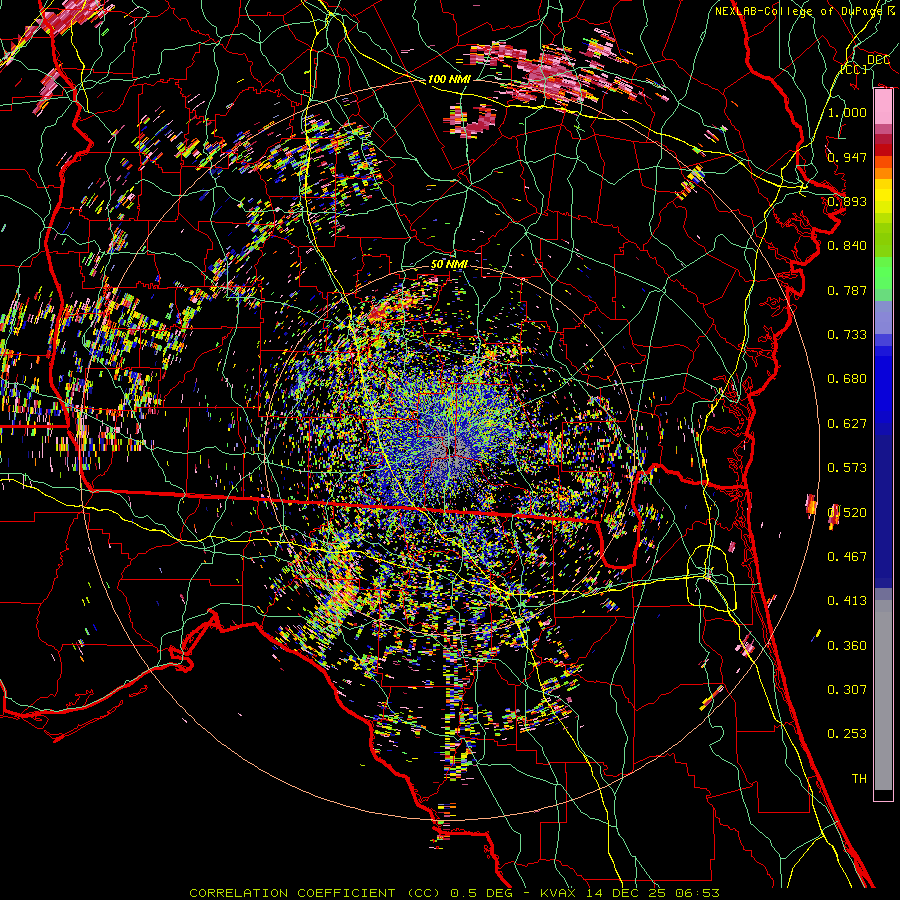Click the 0.893 legend value
The width and height of the screenshot is (900, 900).
click(x=847, y=201)
